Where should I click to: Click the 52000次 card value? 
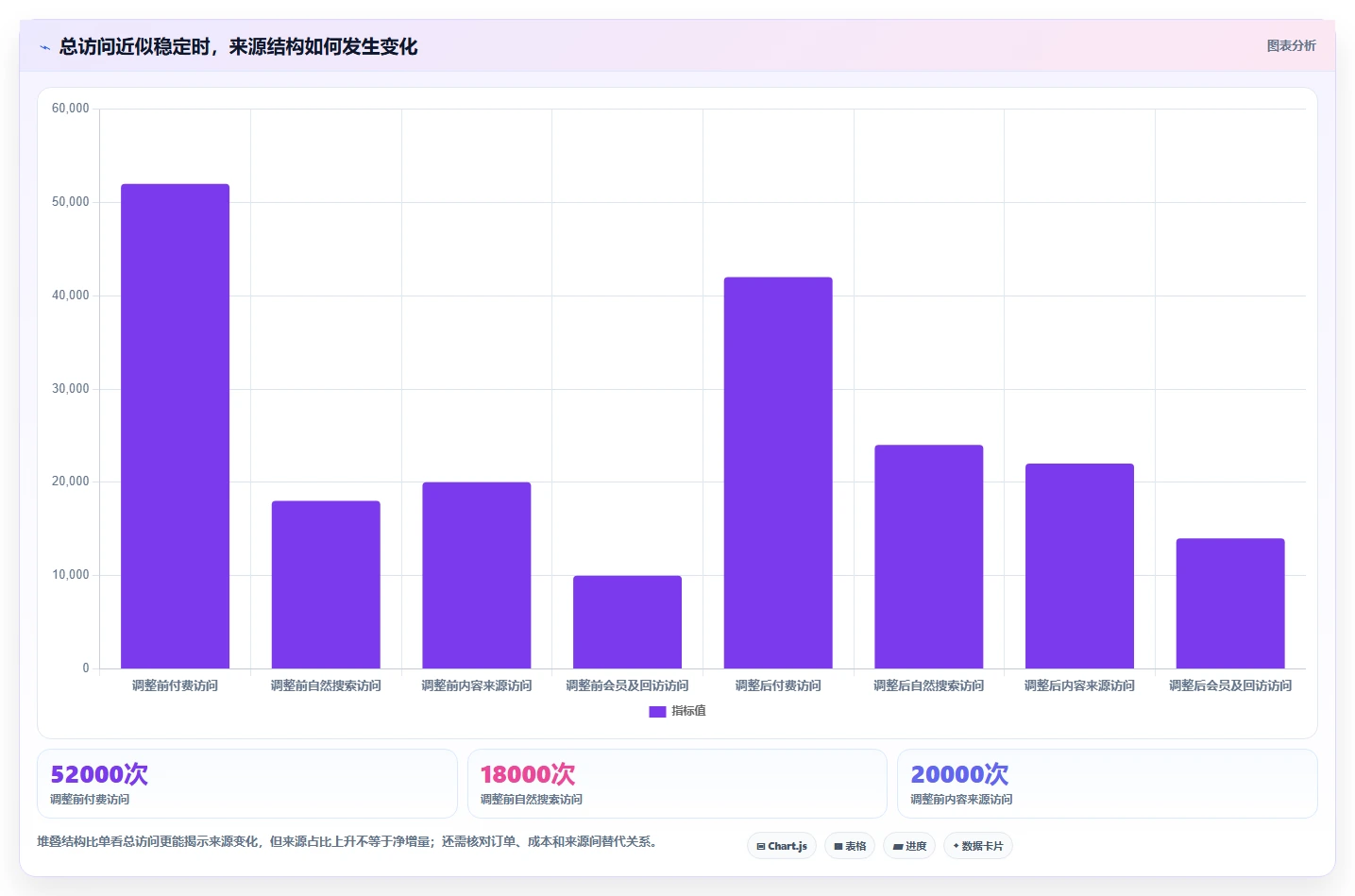click(x=99, y=774)
